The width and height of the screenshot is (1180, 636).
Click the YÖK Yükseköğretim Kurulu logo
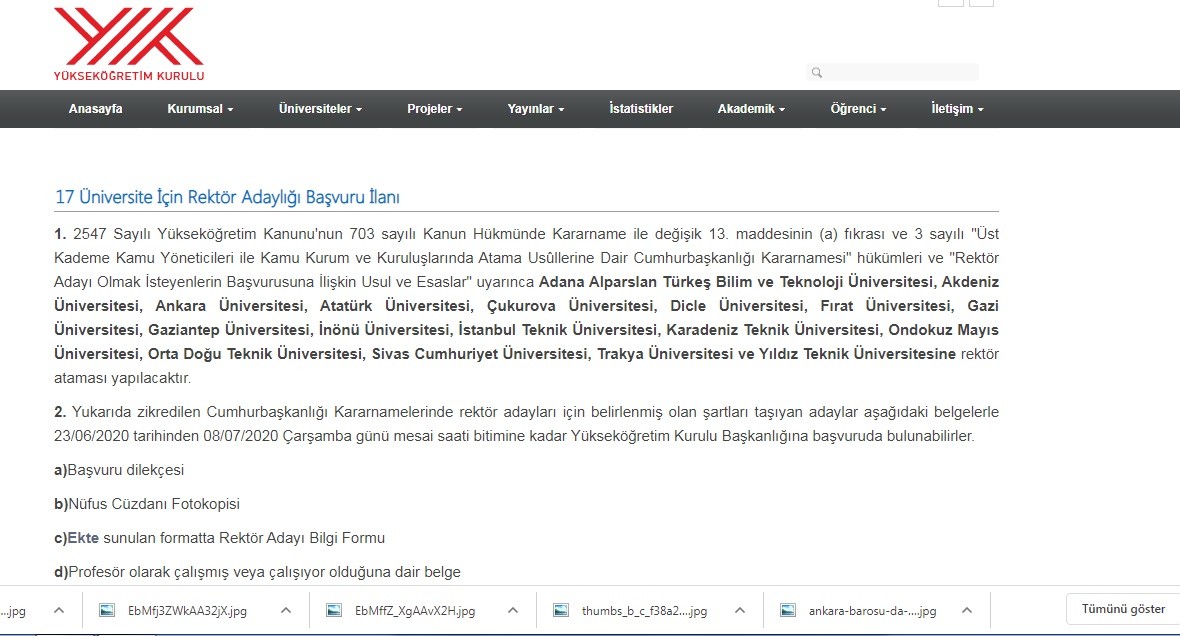[x=129, y=44]
